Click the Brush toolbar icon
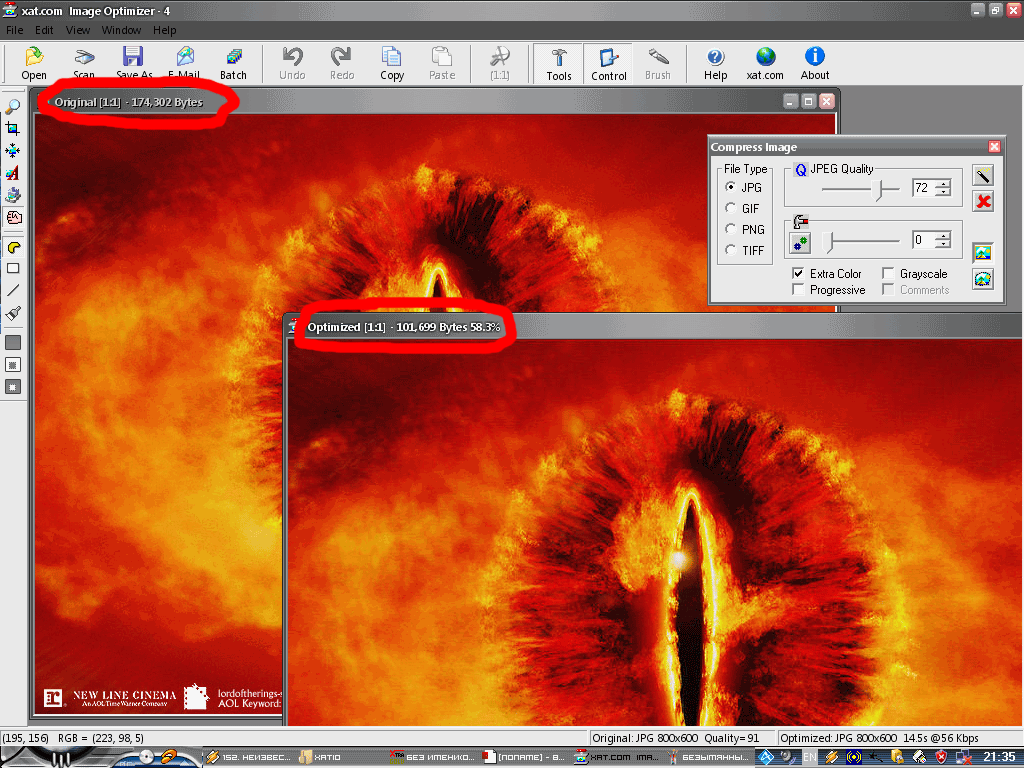Screen dimensions: 1024x768 658,63
